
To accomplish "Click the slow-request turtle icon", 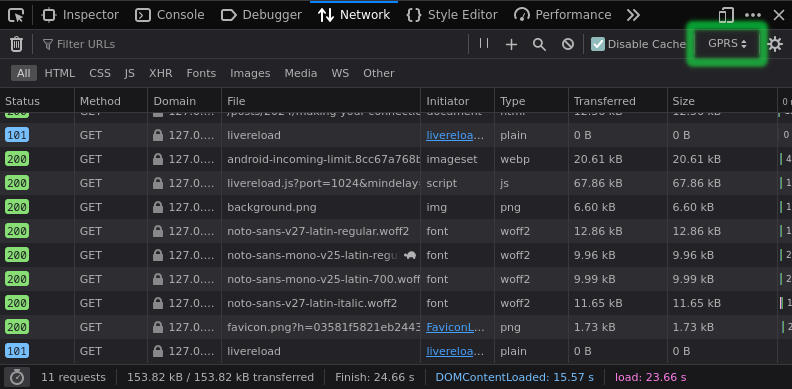I will [410, 255].
